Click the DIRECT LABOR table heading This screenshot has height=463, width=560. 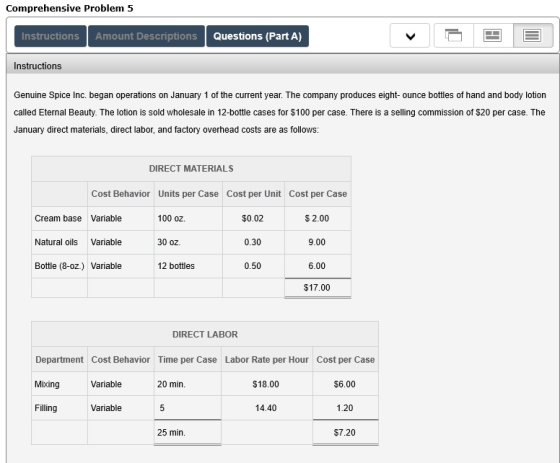click(x=205, y=334)
